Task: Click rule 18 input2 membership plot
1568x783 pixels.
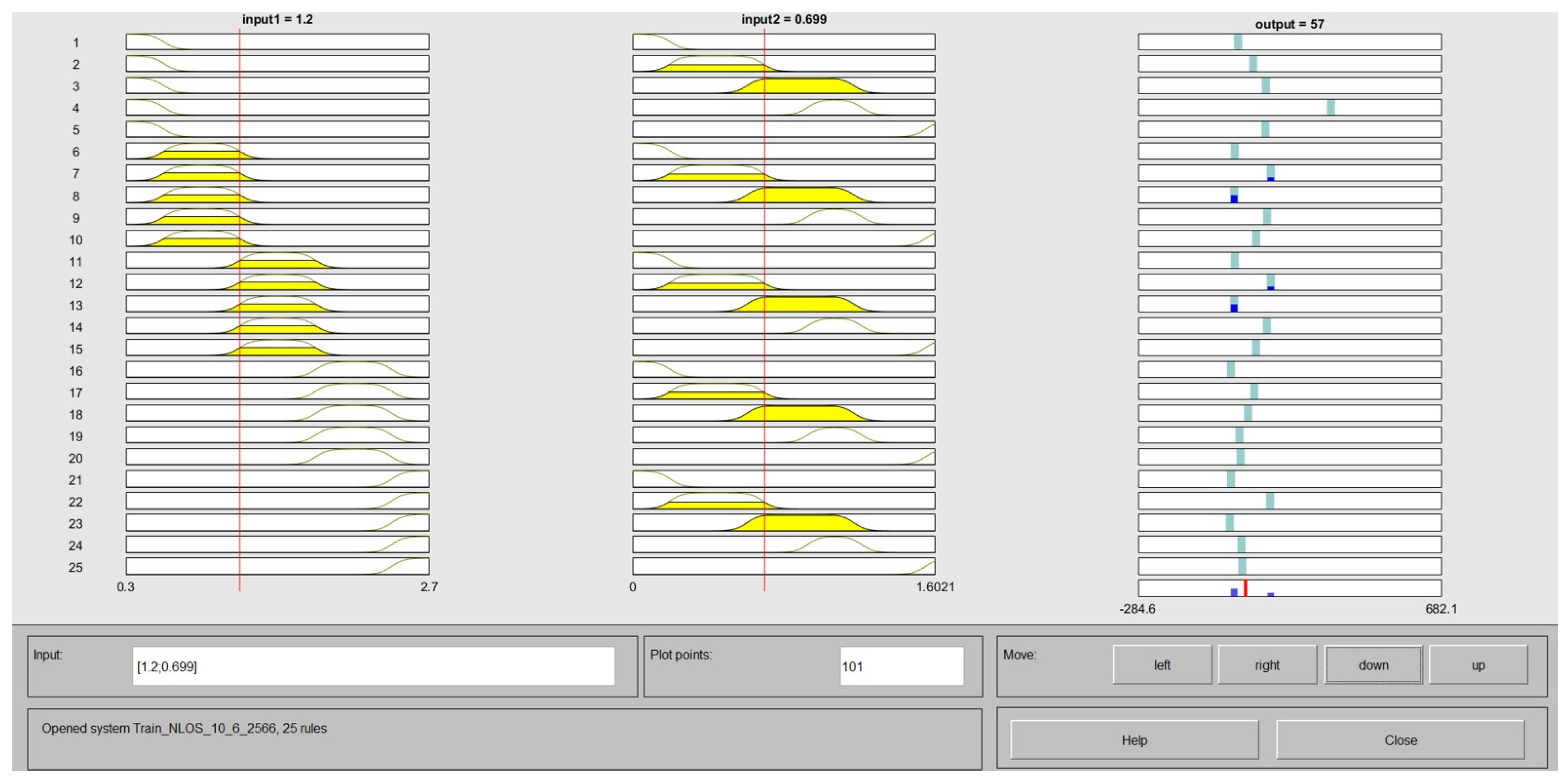Action: click(x=783, y=413)
